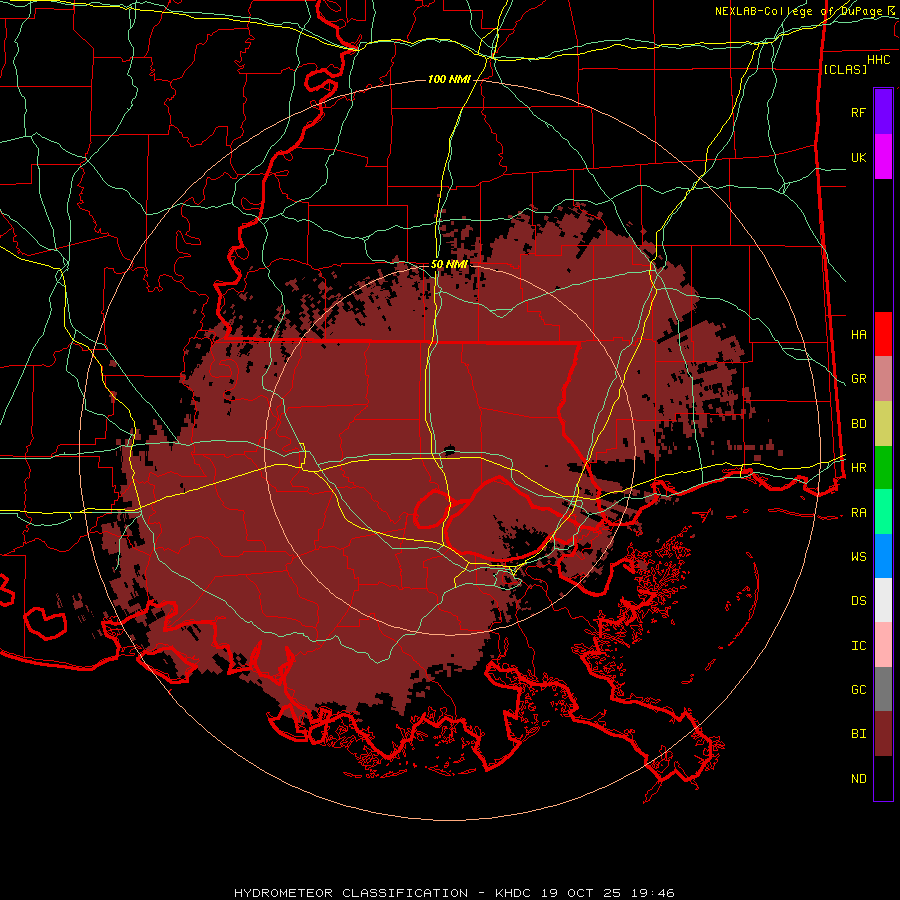
Task: Click the RF legend label
Action: point(858,112)
